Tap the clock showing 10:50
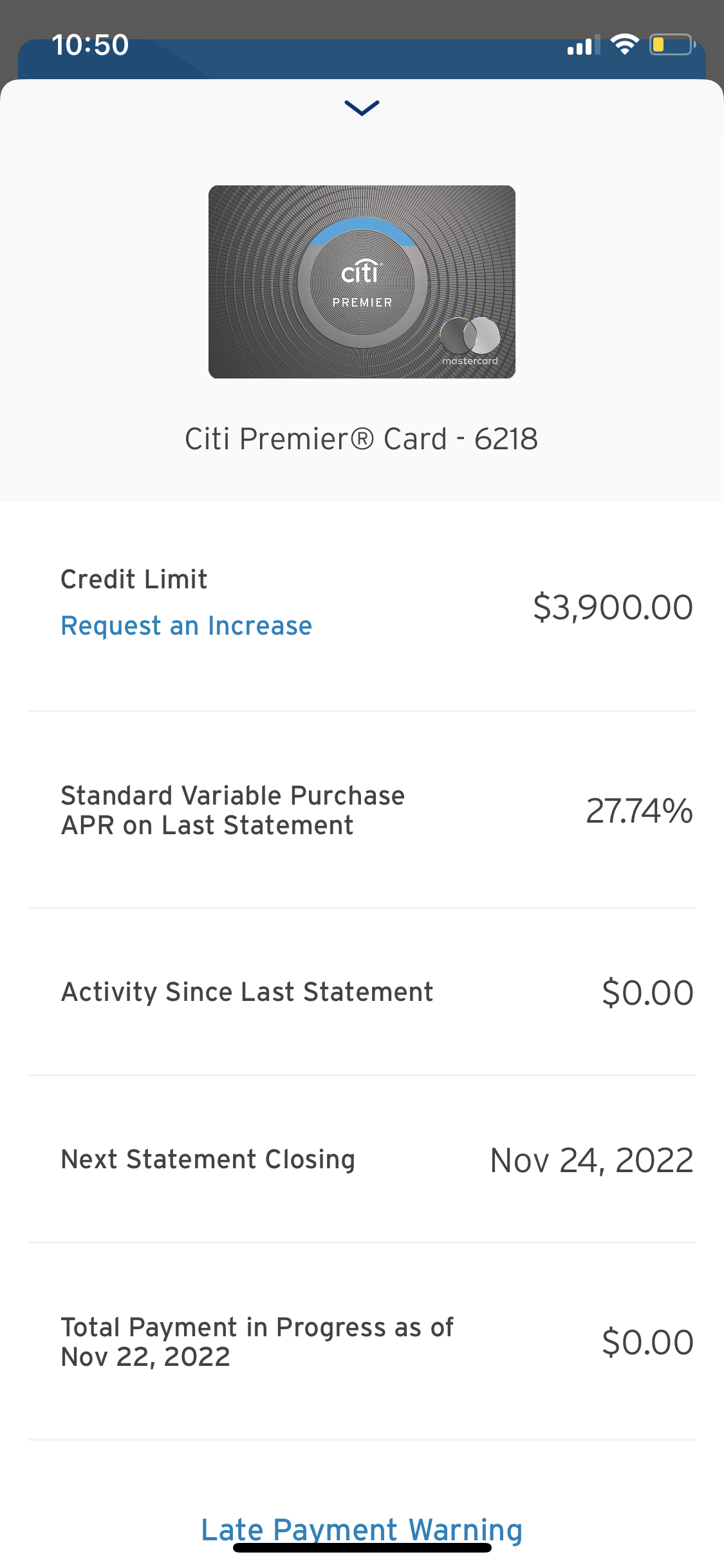Screen dimensions: 724x1568 point(89,44)
